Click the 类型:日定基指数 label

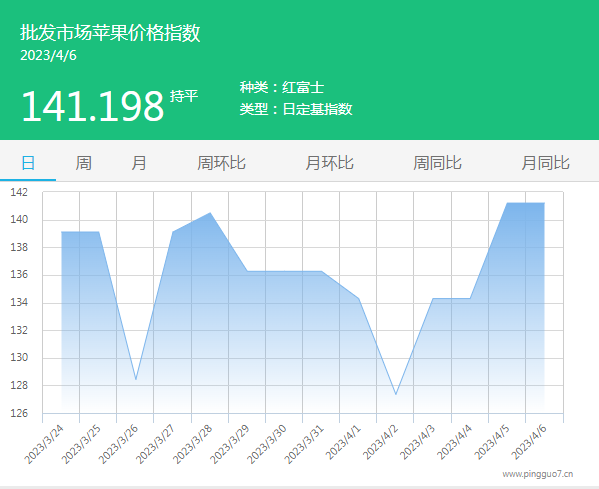(296, 109)
